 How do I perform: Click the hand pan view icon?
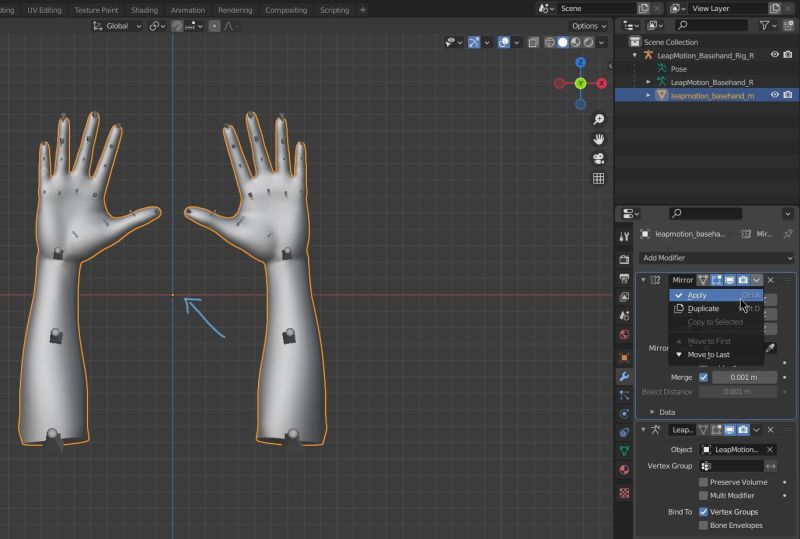tap(598, 139)
